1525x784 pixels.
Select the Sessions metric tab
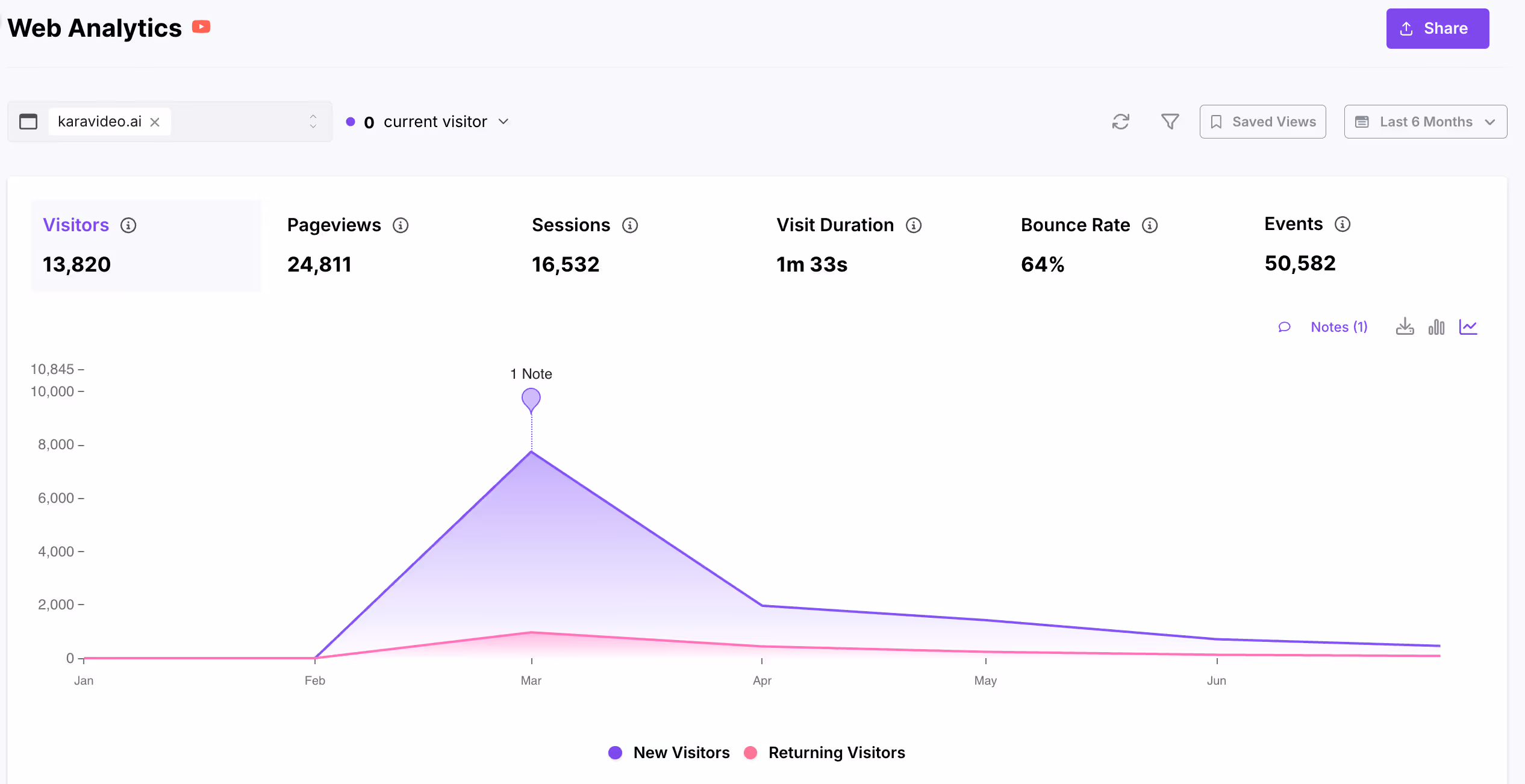(571, 225)
